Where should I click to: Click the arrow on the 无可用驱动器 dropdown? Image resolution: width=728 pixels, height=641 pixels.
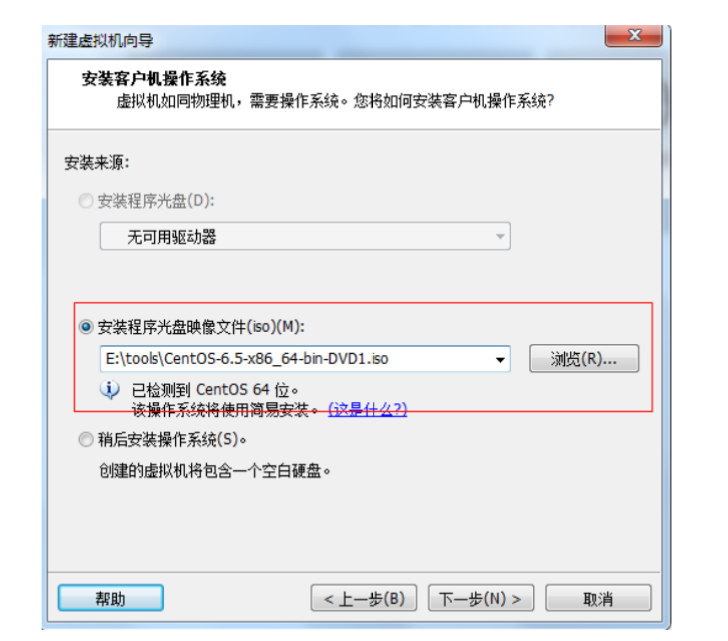click(x=500, y=236)
